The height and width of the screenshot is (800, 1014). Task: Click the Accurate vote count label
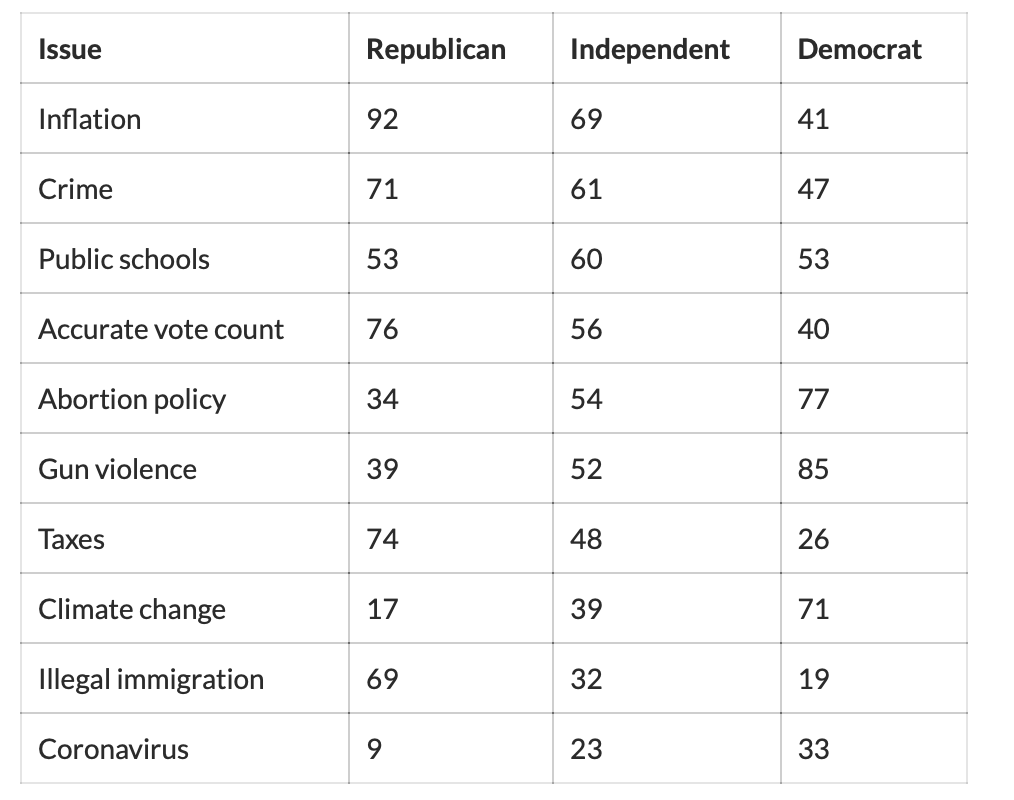click(x=161, y=329)
